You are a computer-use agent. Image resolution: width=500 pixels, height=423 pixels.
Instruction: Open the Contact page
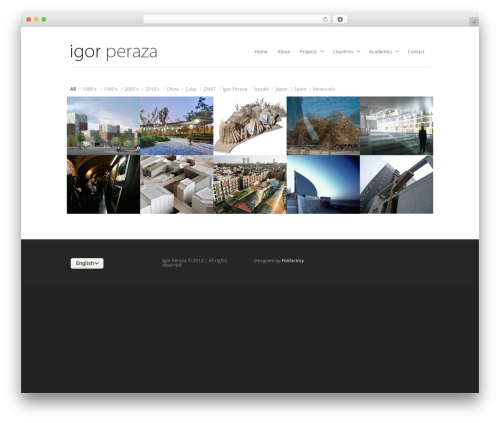[x=416, y=52]
